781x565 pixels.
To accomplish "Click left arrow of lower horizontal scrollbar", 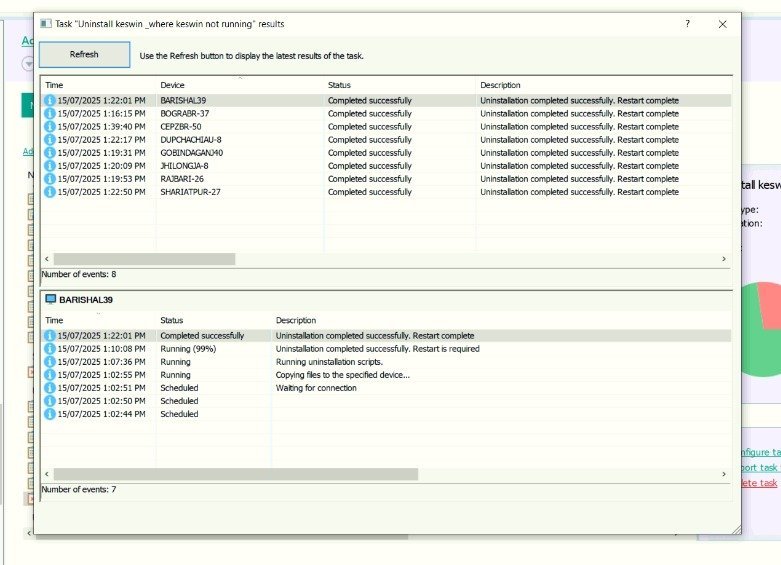I will pyautogui.click(x=47, y=474).
